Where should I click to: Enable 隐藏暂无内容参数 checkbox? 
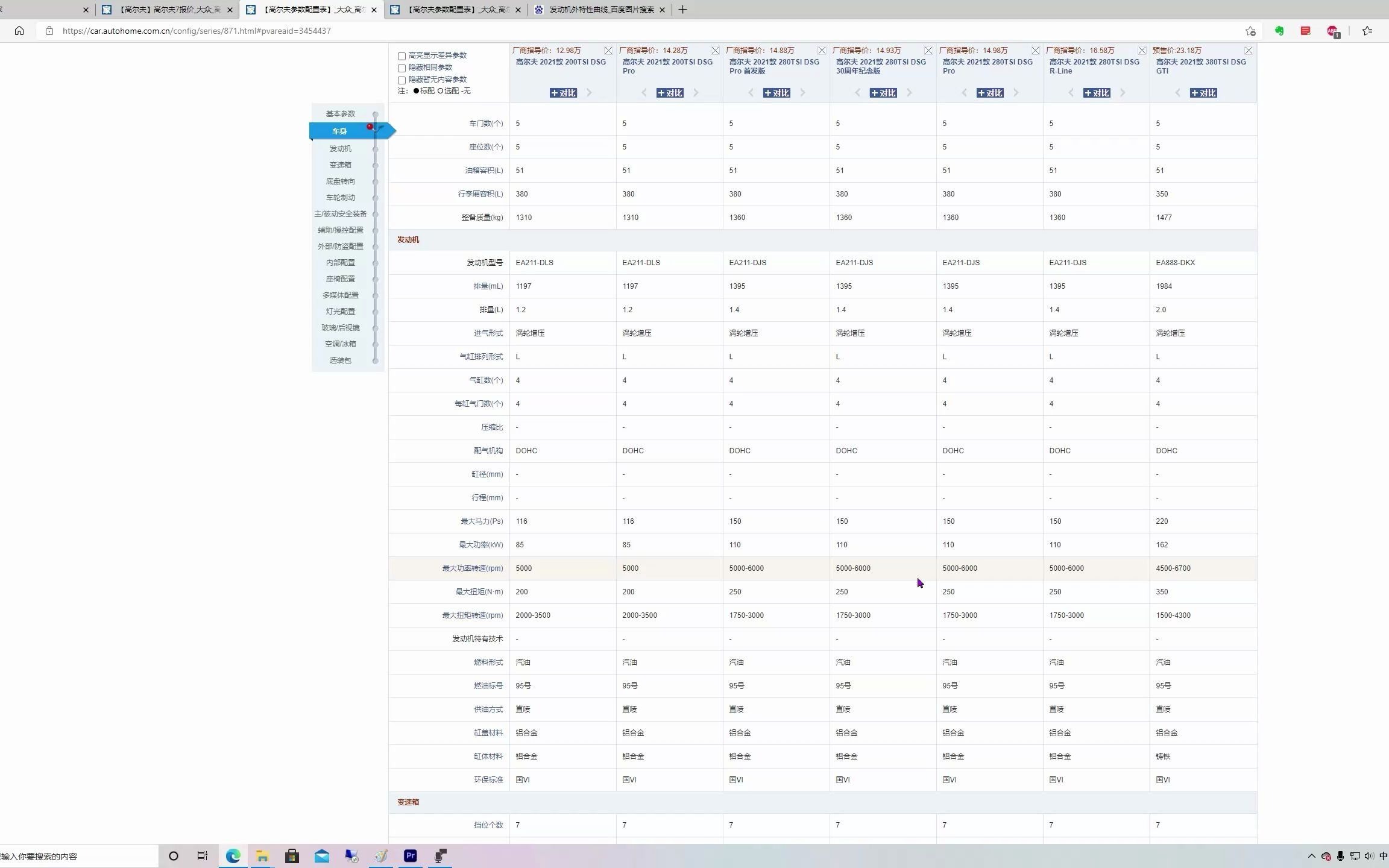click(402, 80)
